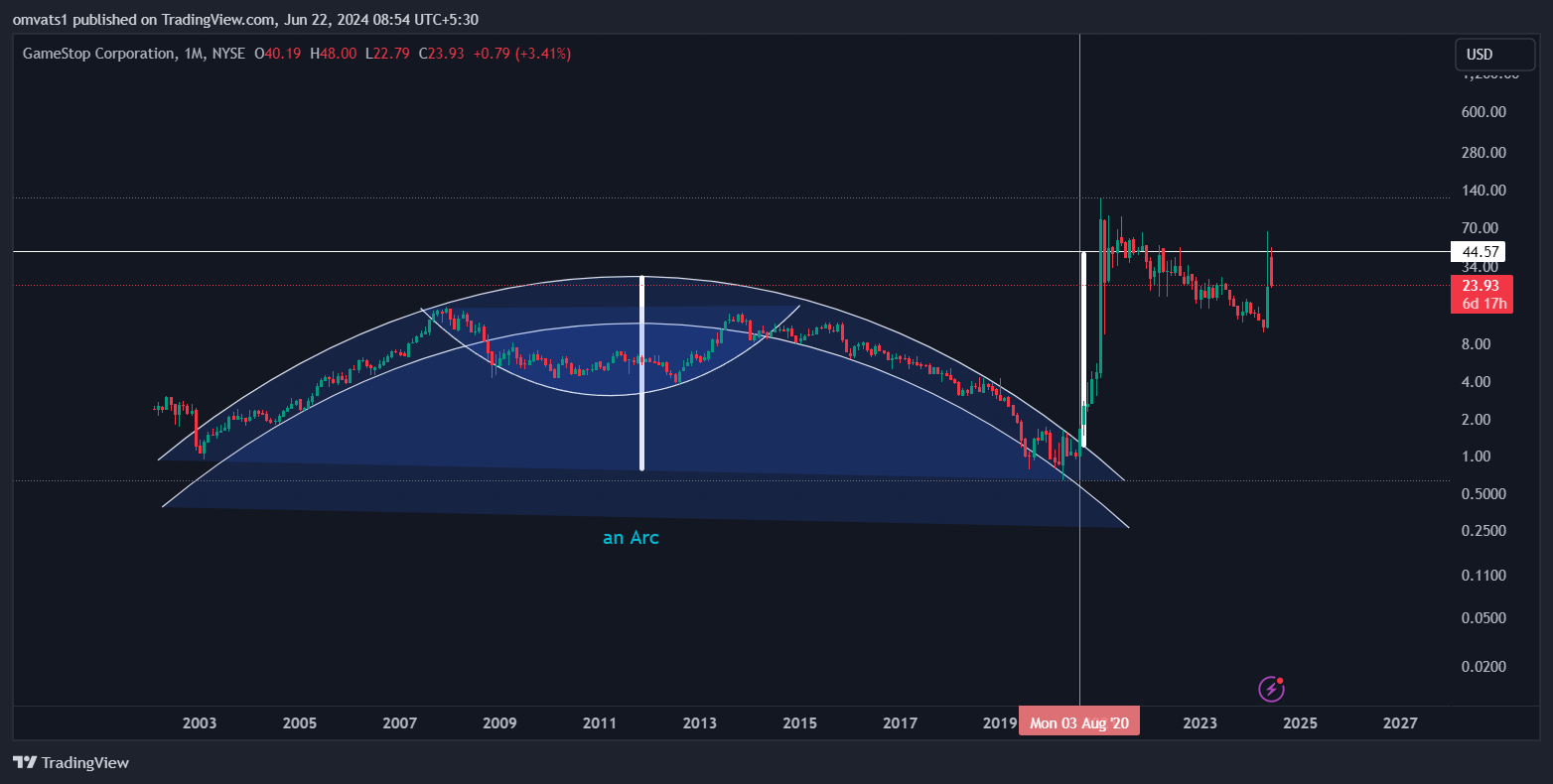The width and height of the screenshot is (1553, 784).
Task: Click the GameStop Corporation symbol title
Action: click(x=98, y=54)
